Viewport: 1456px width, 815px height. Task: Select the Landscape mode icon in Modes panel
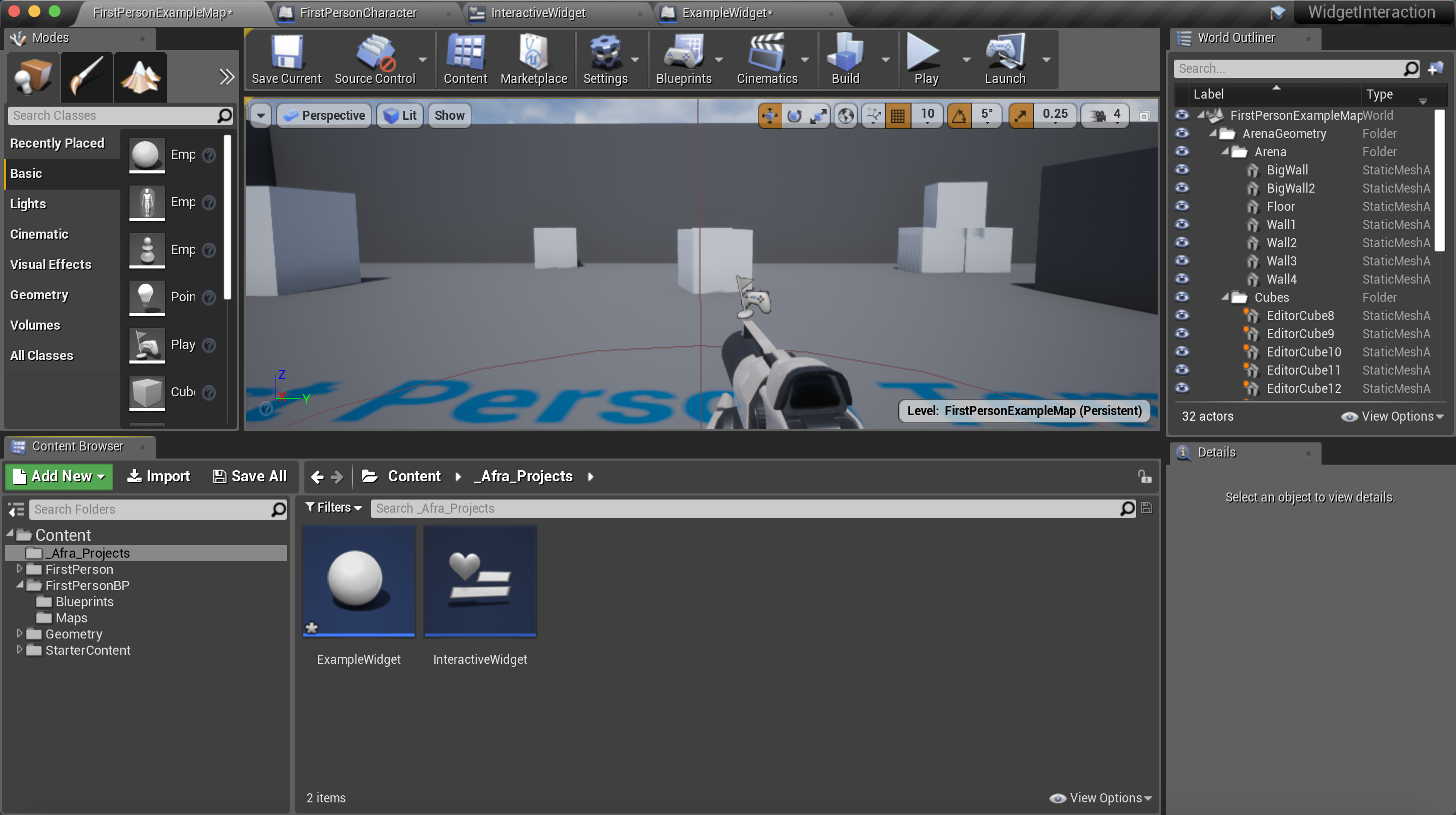140,77
